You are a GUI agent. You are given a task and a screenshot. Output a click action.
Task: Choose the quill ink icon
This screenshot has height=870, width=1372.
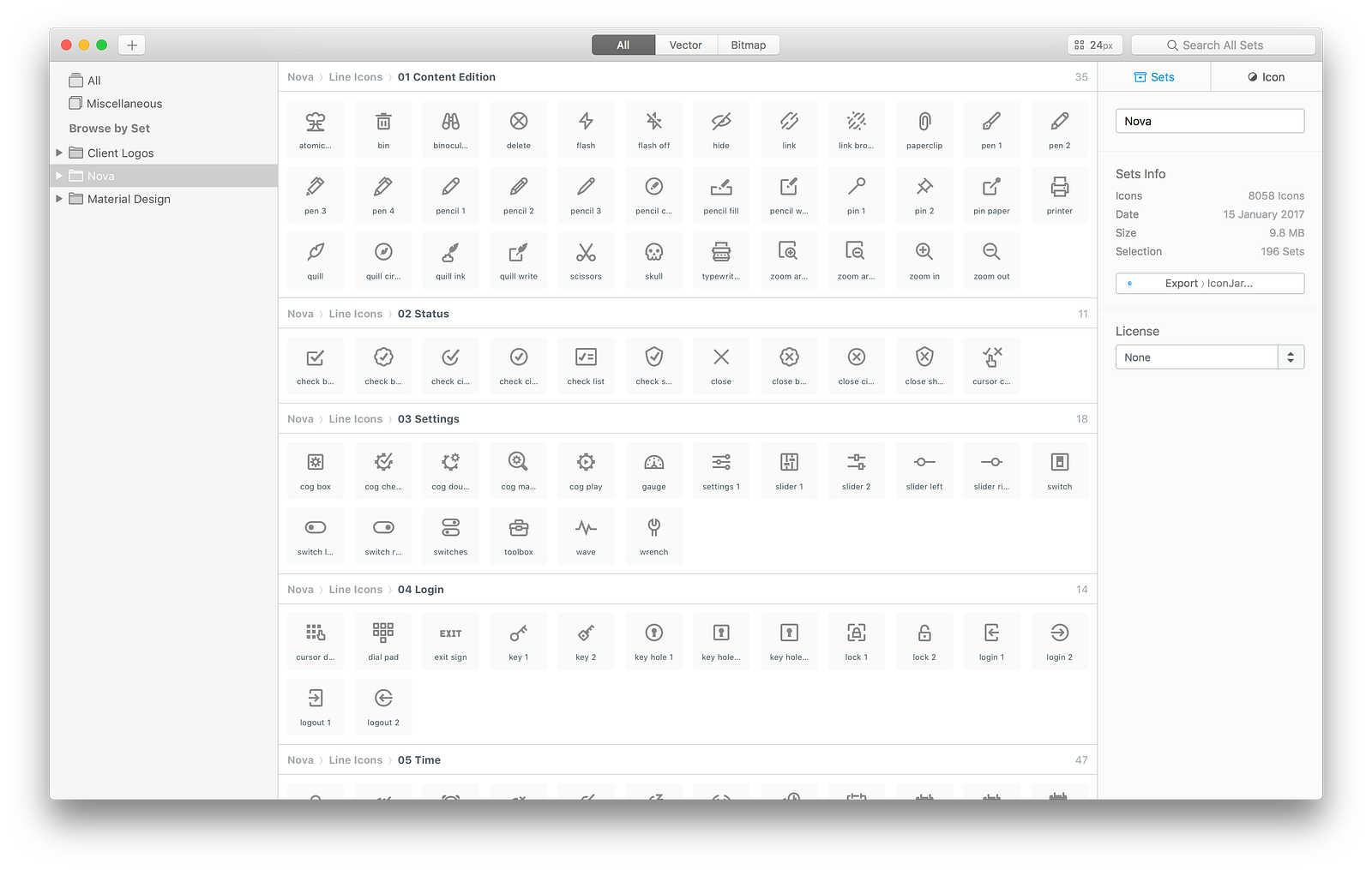tap(451, 260)
